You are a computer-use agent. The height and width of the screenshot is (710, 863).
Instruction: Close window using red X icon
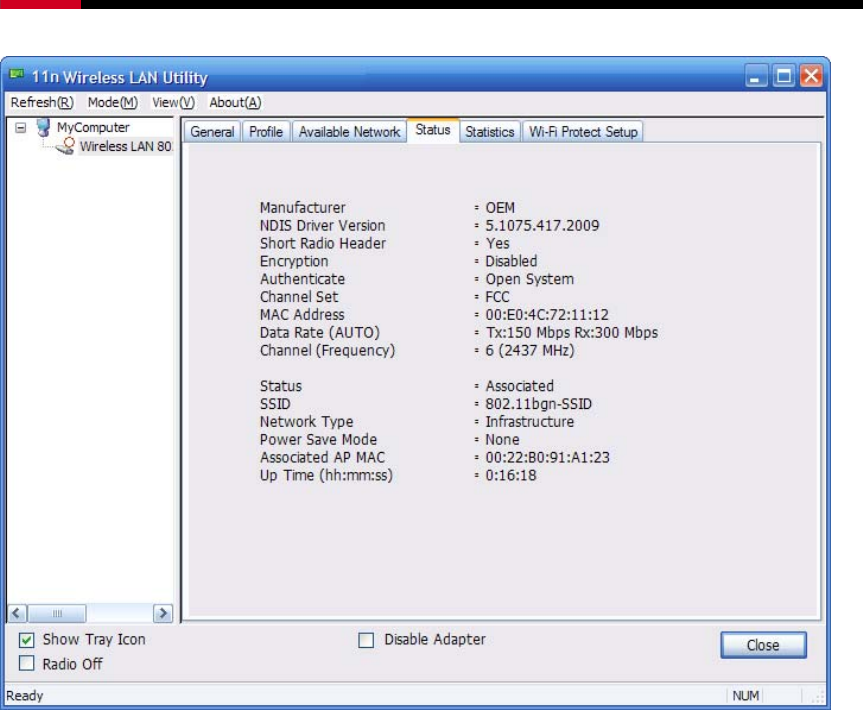point(810,77)
